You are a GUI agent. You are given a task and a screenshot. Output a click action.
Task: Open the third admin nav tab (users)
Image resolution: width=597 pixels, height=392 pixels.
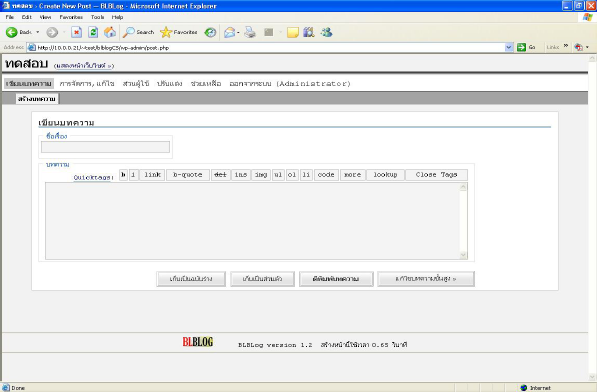tap(136, 83)
